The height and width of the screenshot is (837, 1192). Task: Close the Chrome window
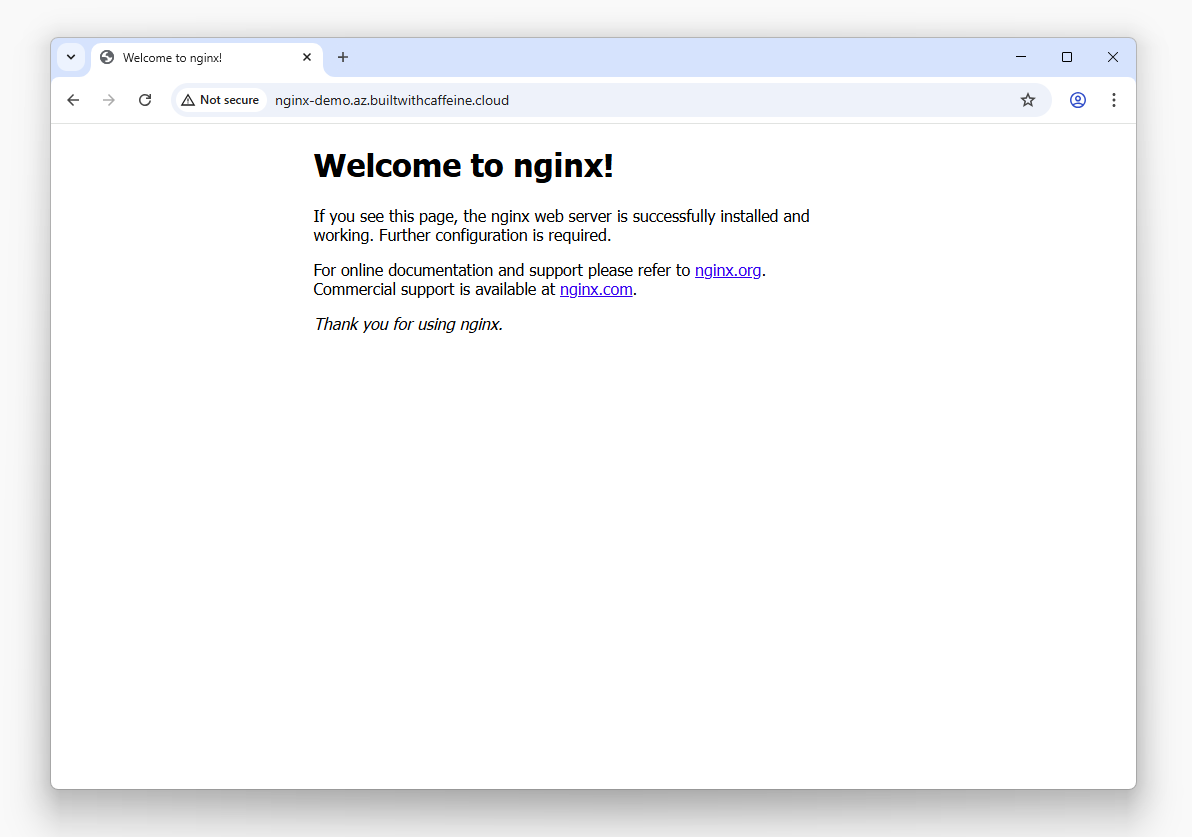click(1112, 57)
